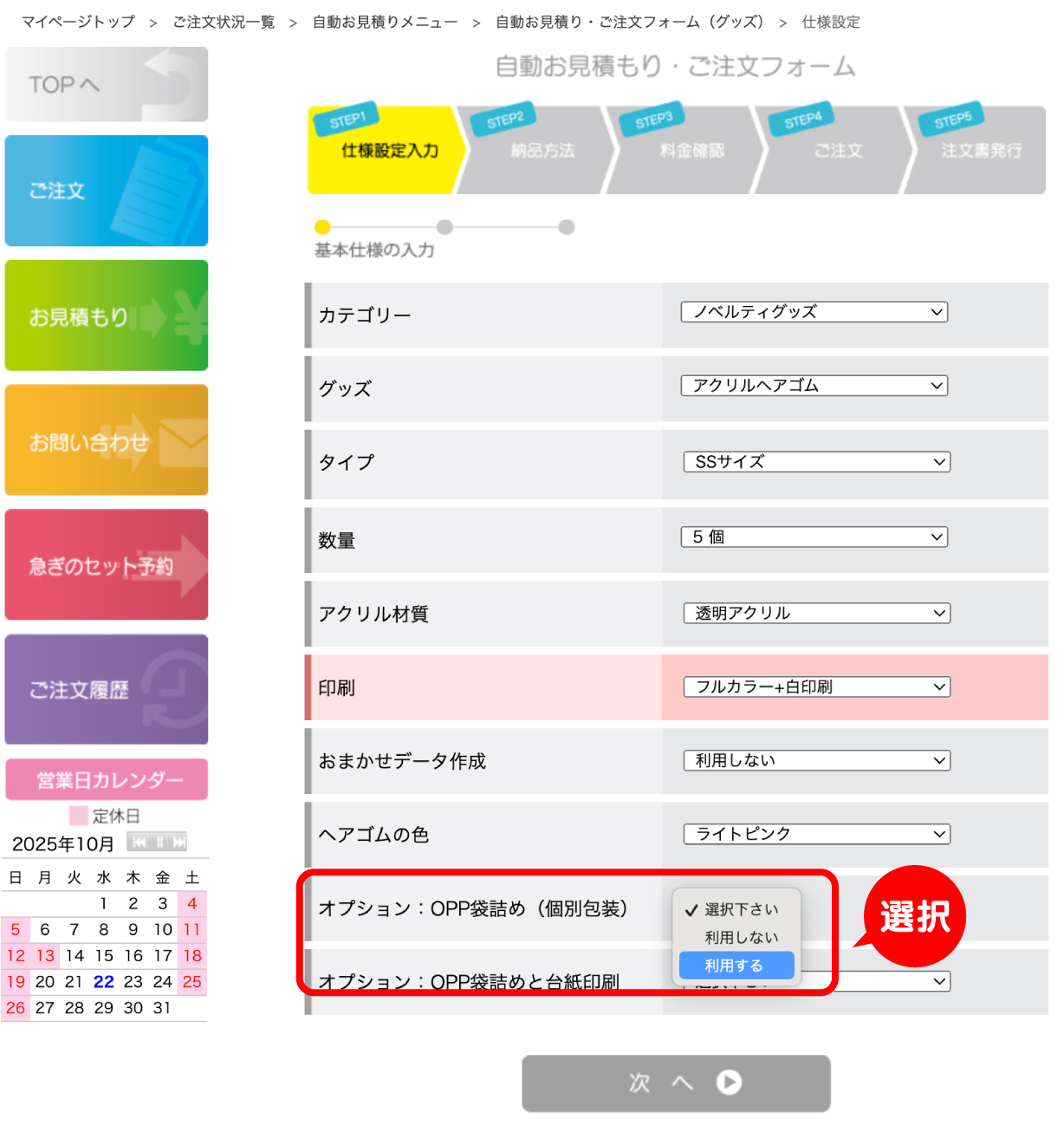Open the お問い合わせ inquiry sidebar tile

(107, 441)
